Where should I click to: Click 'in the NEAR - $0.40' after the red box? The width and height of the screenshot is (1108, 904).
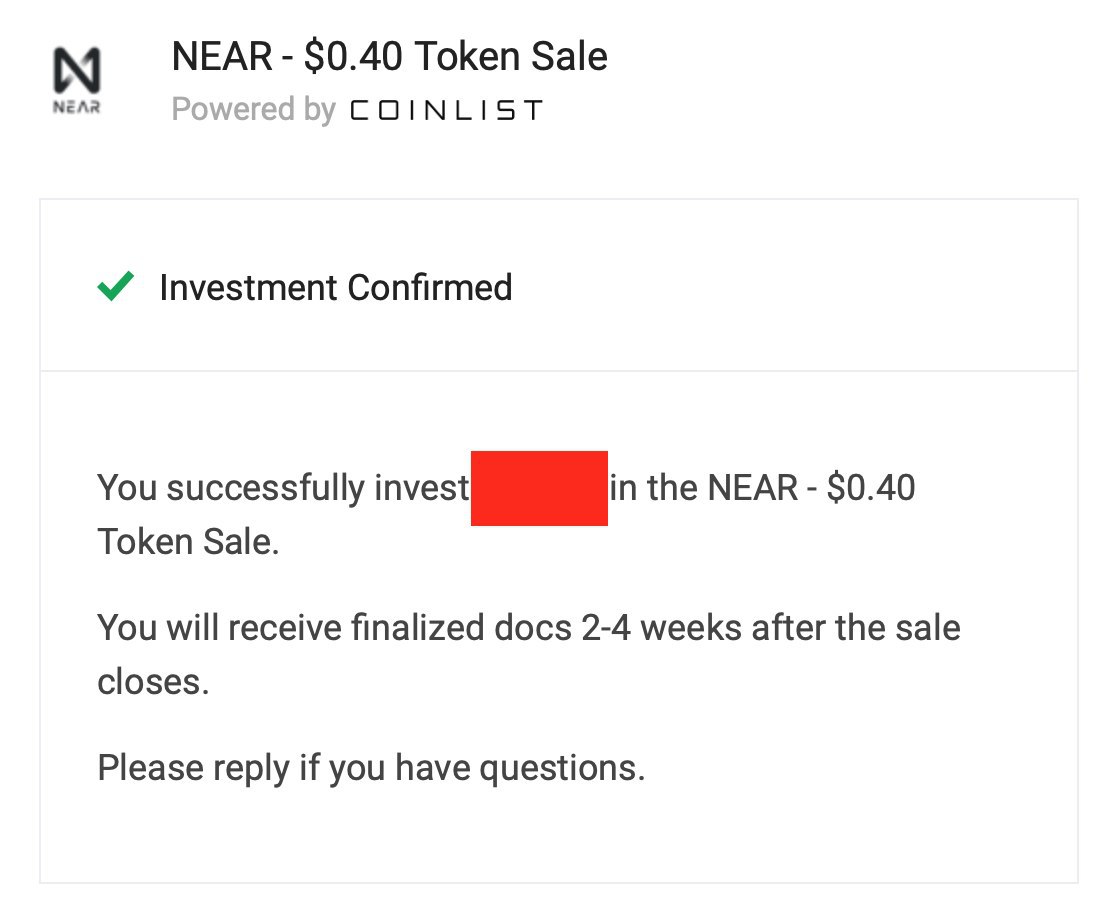click(x=762, y=488)
